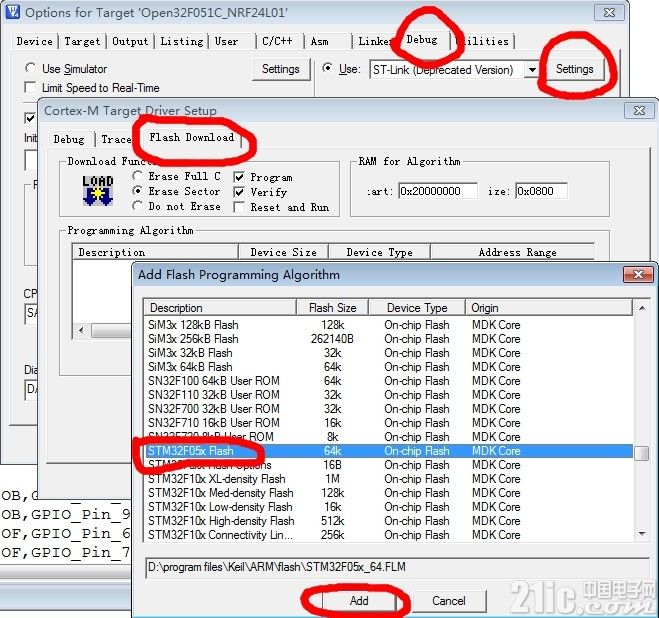This screenshot has height=618, width=659.
Task: Open the Flash Download tab
Action: pyautogui.click(x=192, y=137)
